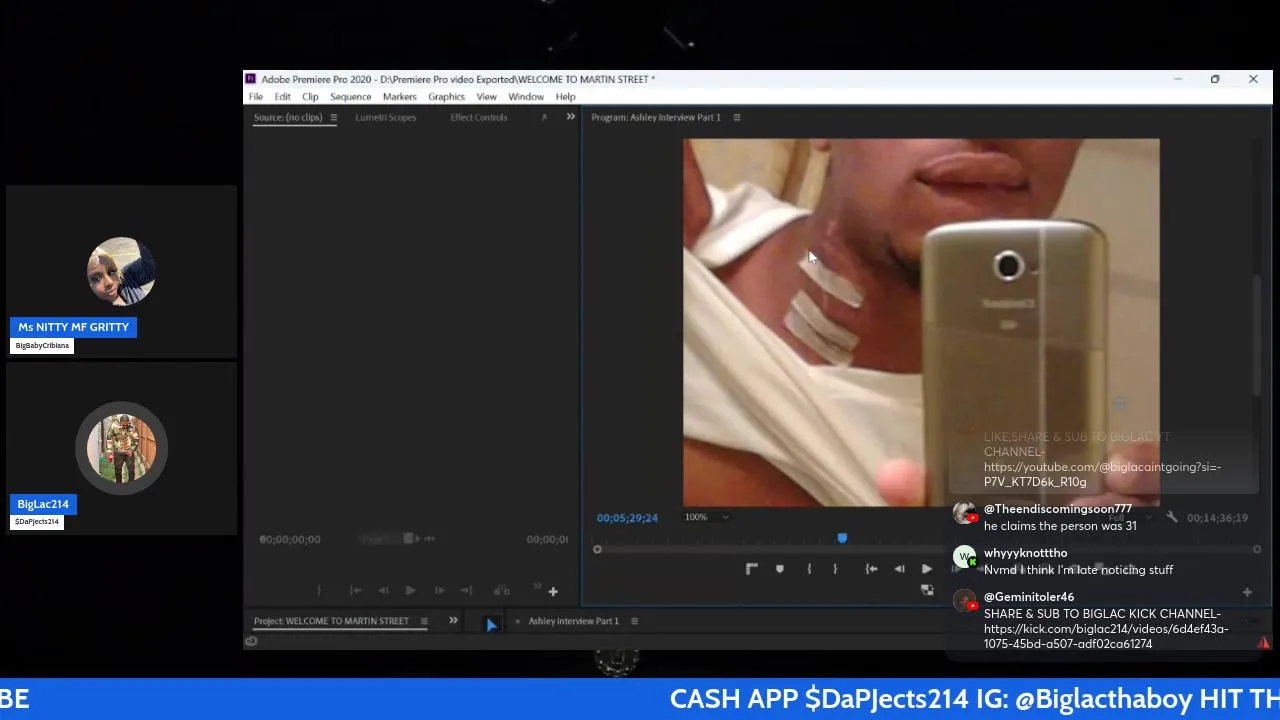Select Project: WELCOME TO MARTIN STREET tab
The width and height of the screenshot is (1280, 720).
tap(331, 621)
